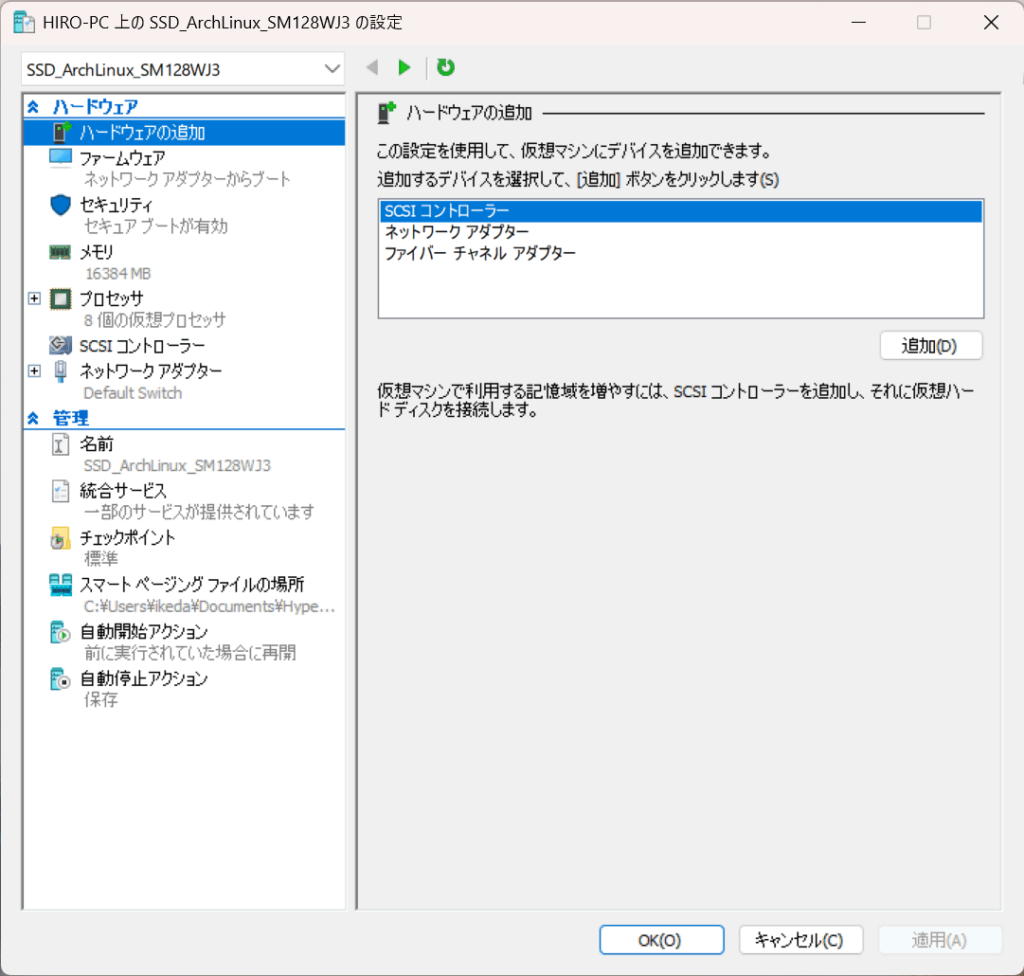The width and height of the screenshot is (1024, 976).
Task: Click the 追加(D) button
Action: [931, 346]
